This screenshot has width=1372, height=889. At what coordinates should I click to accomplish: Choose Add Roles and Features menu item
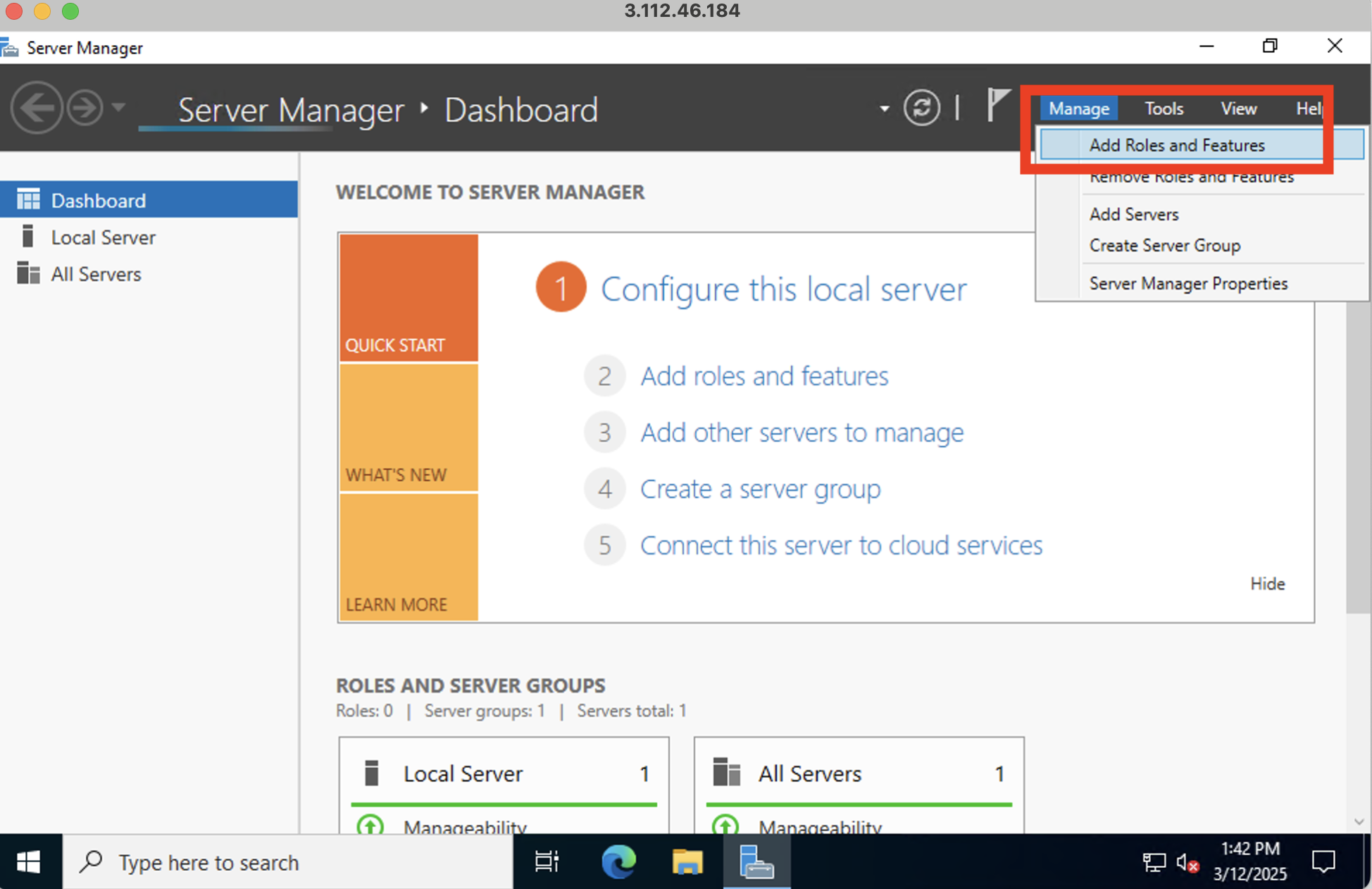click(1177, 145)
